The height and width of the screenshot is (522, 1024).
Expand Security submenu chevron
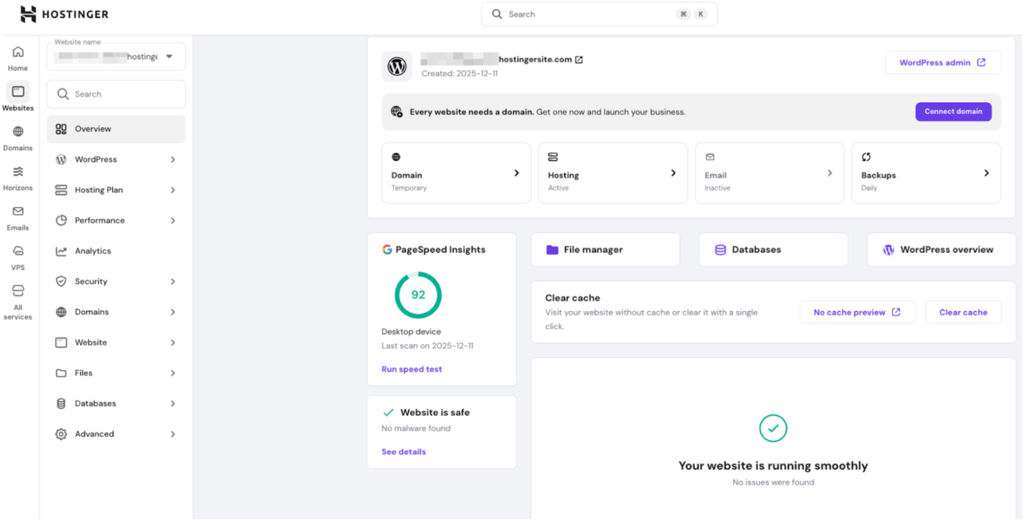tap(173, 282)
